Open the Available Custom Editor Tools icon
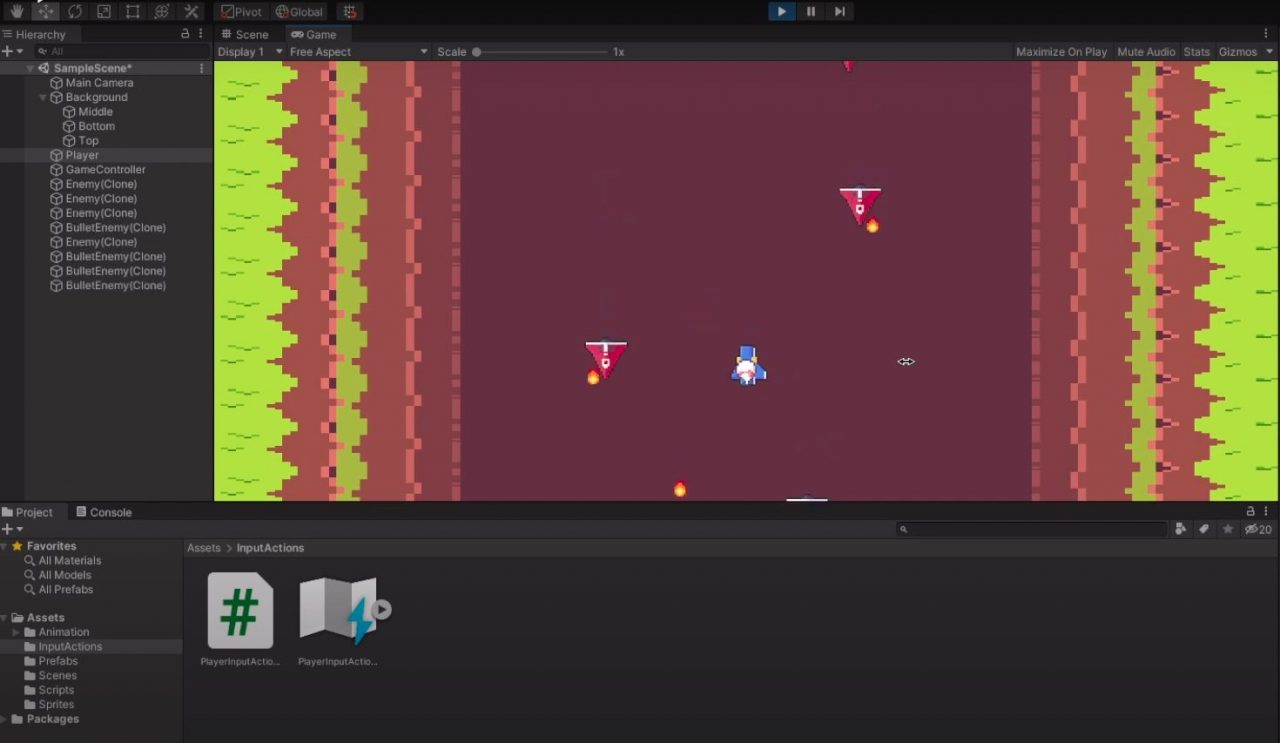 (188, 11)
